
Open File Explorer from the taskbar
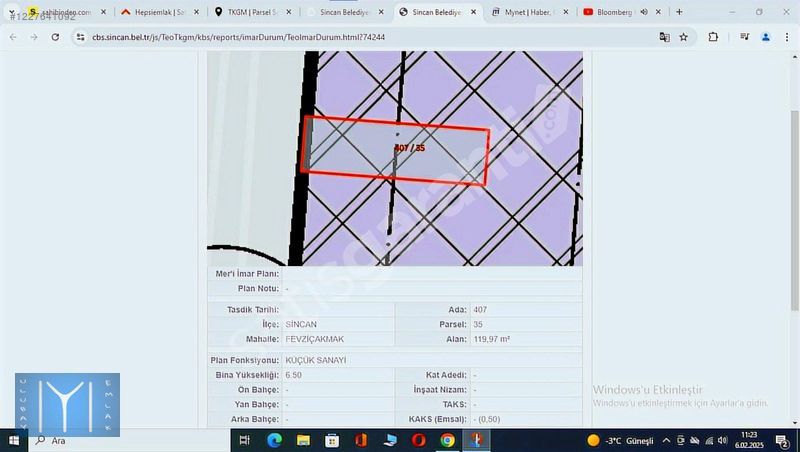[303, 440]
